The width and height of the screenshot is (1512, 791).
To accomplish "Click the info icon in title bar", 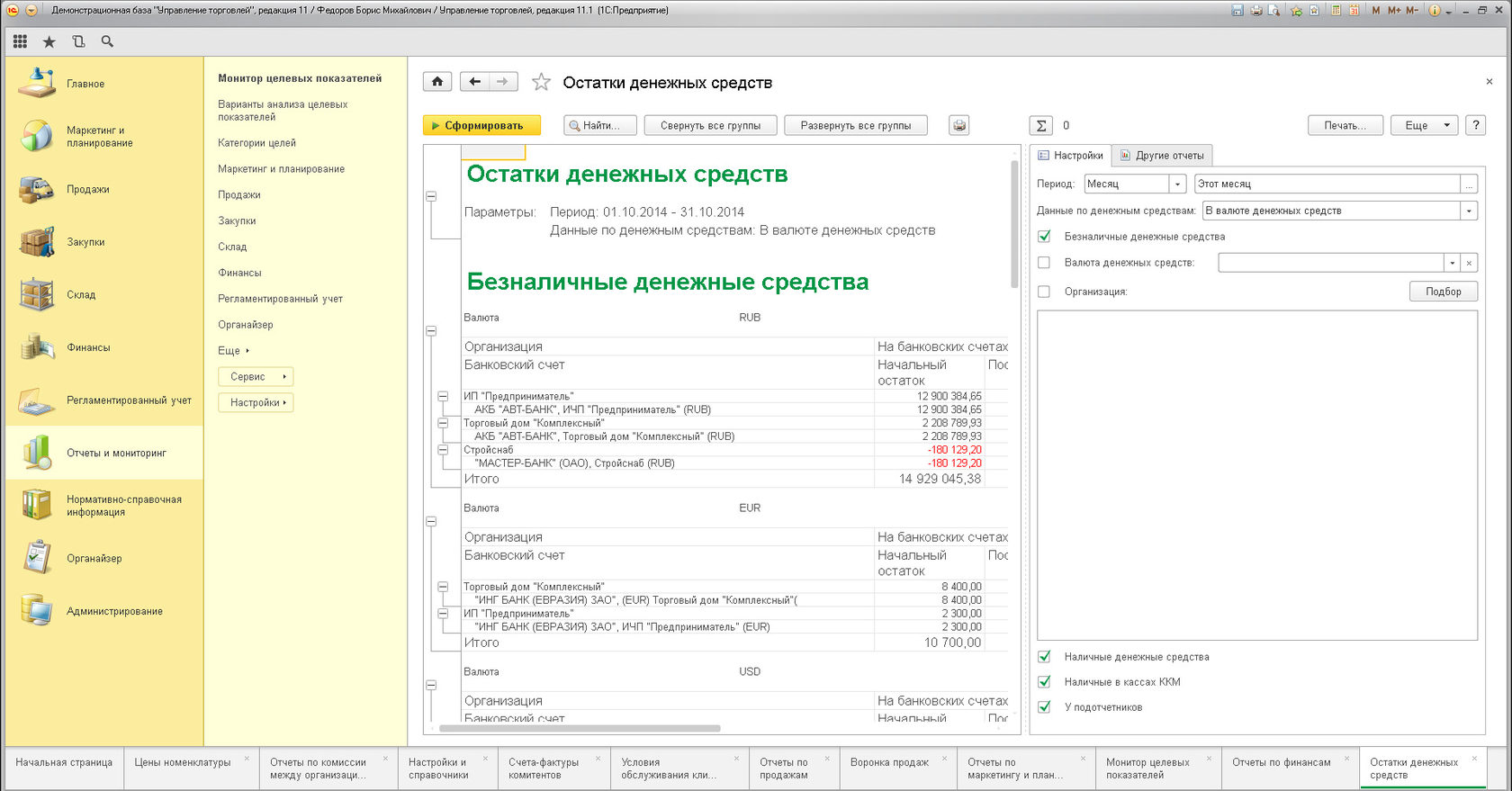I will pyautogui.click(x=1435, y=11).
